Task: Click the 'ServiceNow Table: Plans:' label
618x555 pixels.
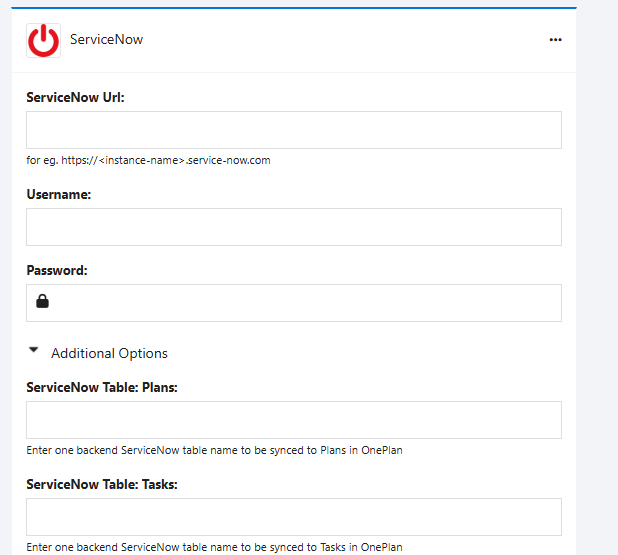Action: point(102,387)
